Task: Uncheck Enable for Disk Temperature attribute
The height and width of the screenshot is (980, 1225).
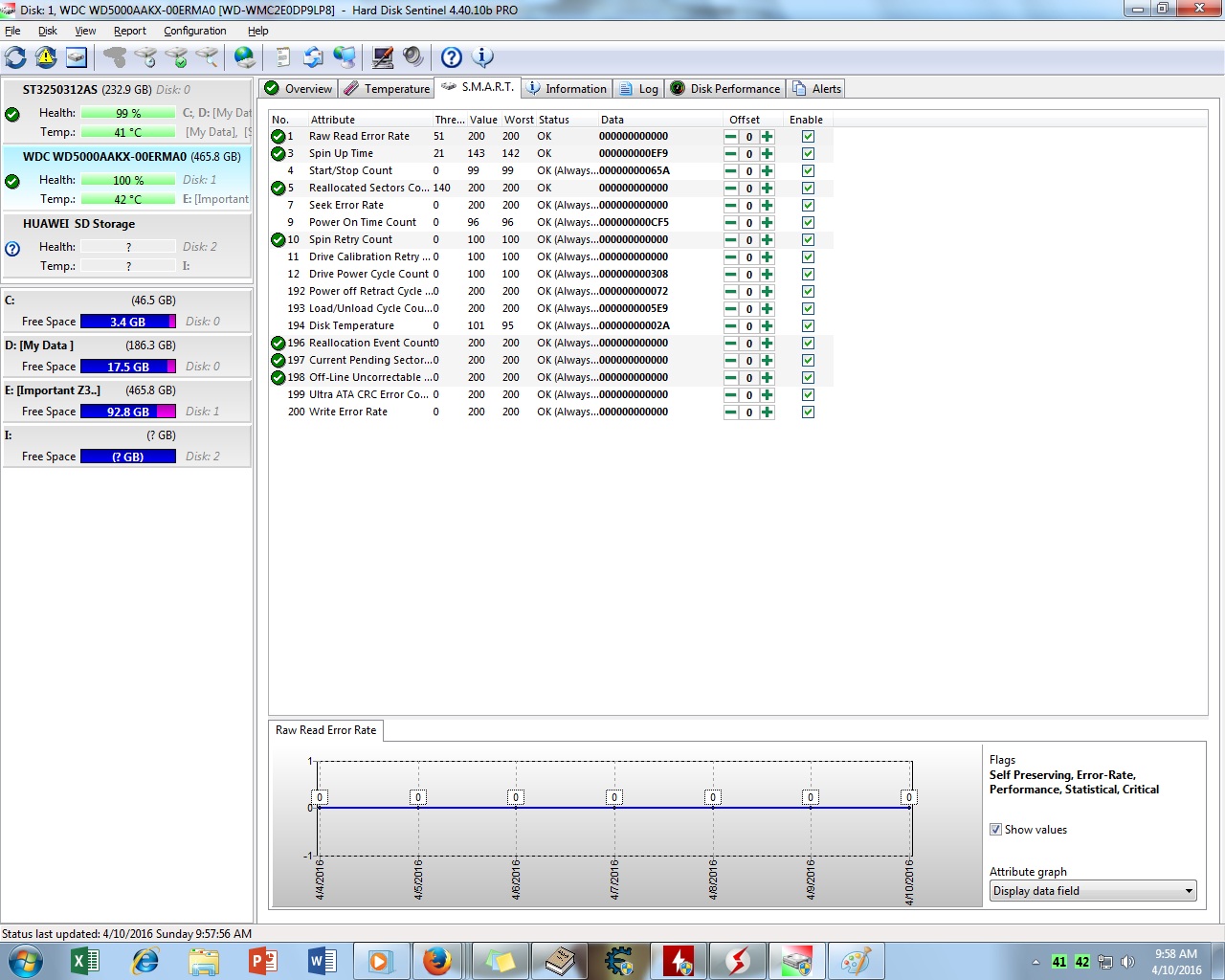Action: point(808,326)
